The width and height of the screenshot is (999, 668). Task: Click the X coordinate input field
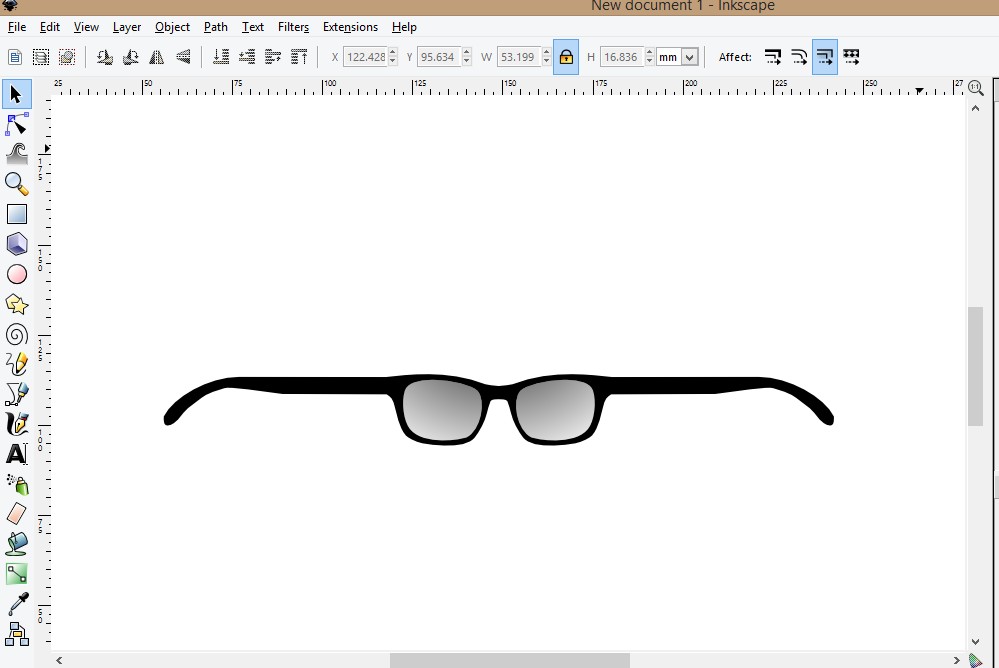pos(366,57)
